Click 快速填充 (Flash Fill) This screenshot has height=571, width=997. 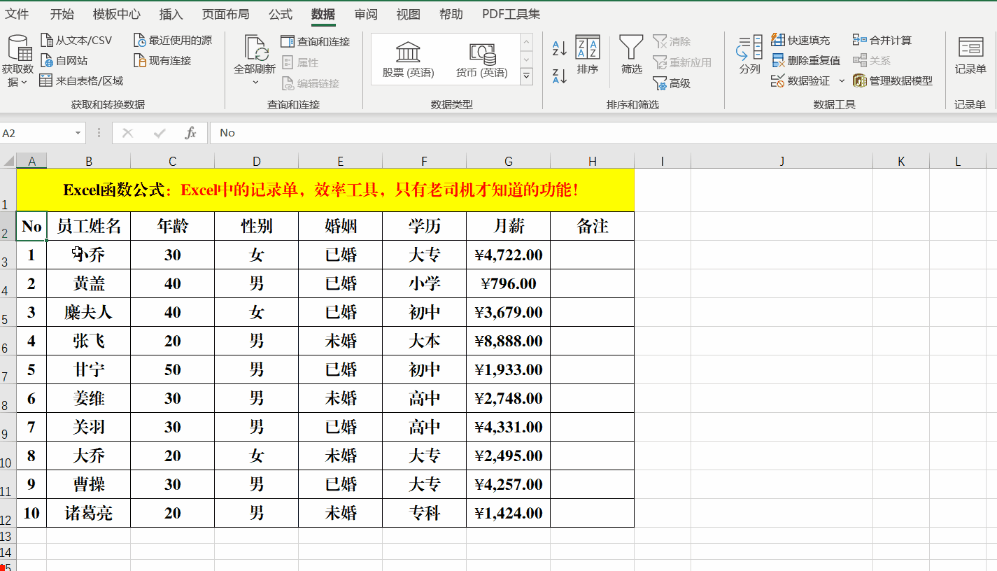[x=801, y=40]
